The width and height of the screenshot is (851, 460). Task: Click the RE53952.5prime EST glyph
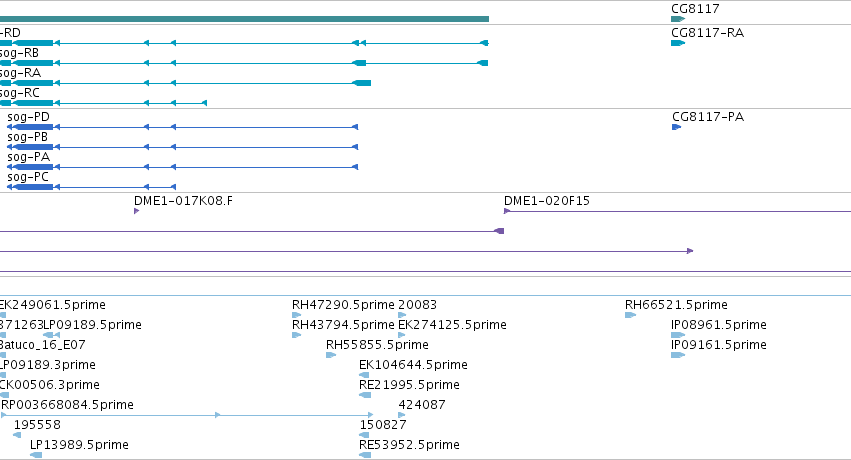[x=365, y=455]
